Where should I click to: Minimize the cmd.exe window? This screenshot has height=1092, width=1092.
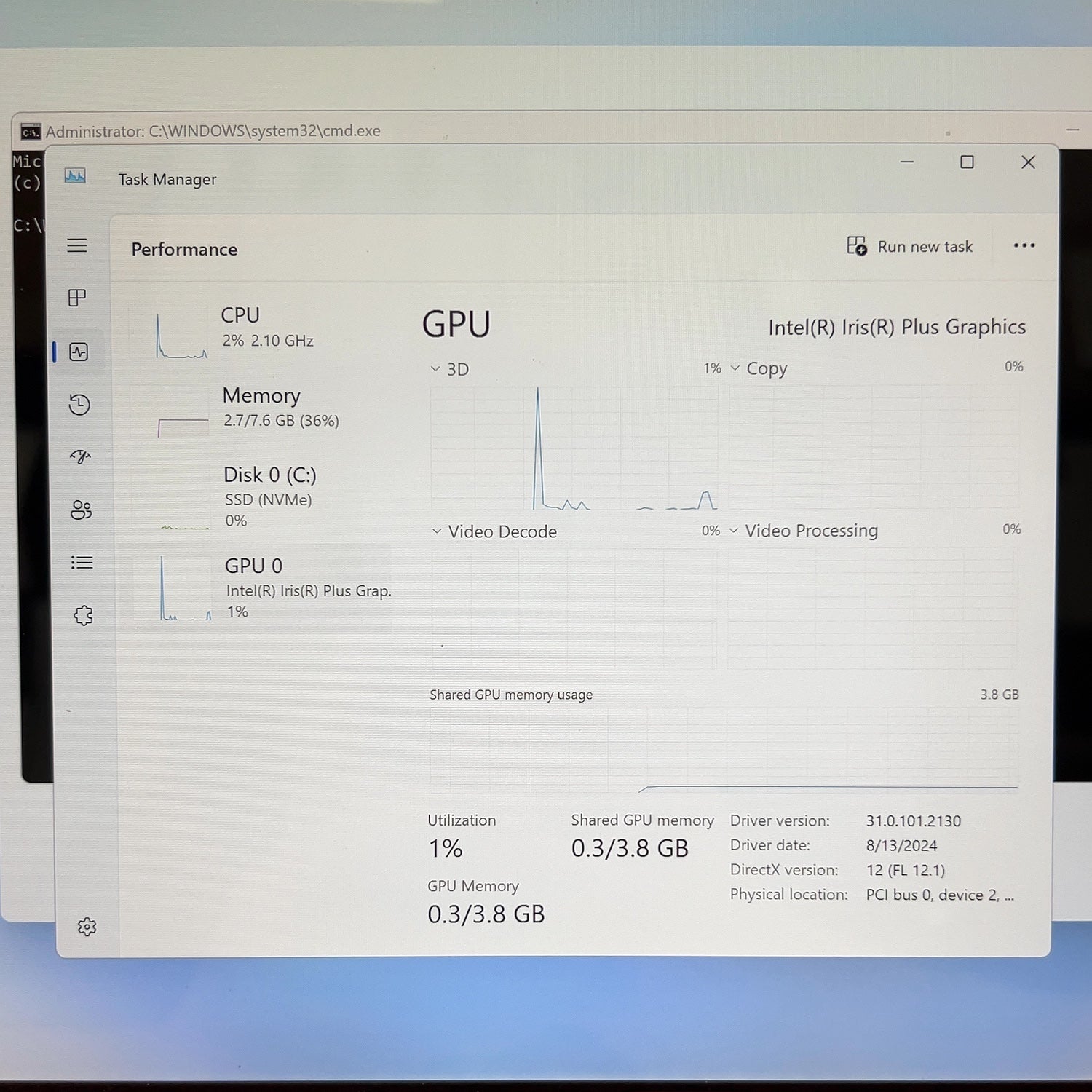click(x=1072, y=130)
